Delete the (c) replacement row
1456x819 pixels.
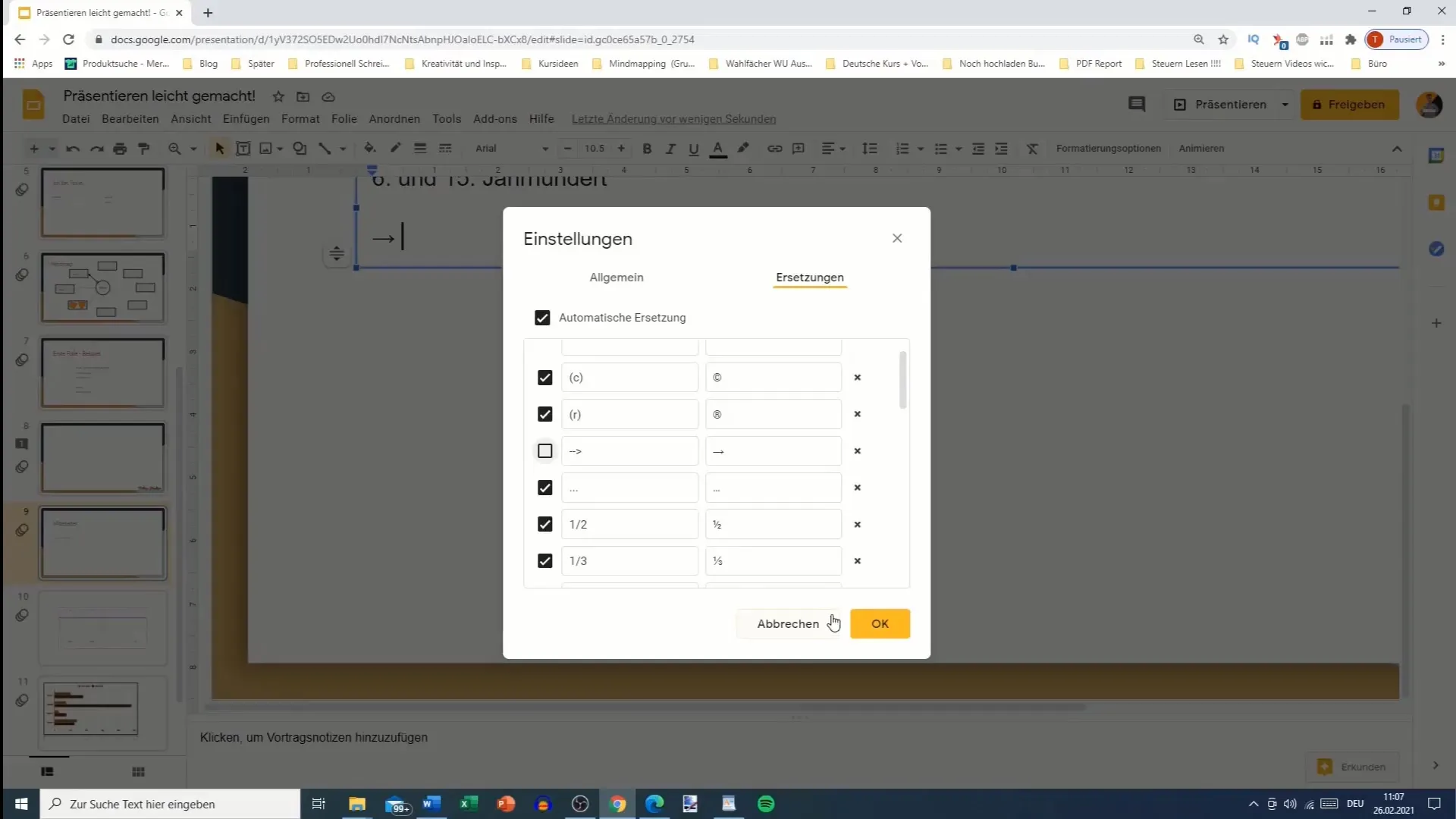pyautogui.click(x=858, y=378)
